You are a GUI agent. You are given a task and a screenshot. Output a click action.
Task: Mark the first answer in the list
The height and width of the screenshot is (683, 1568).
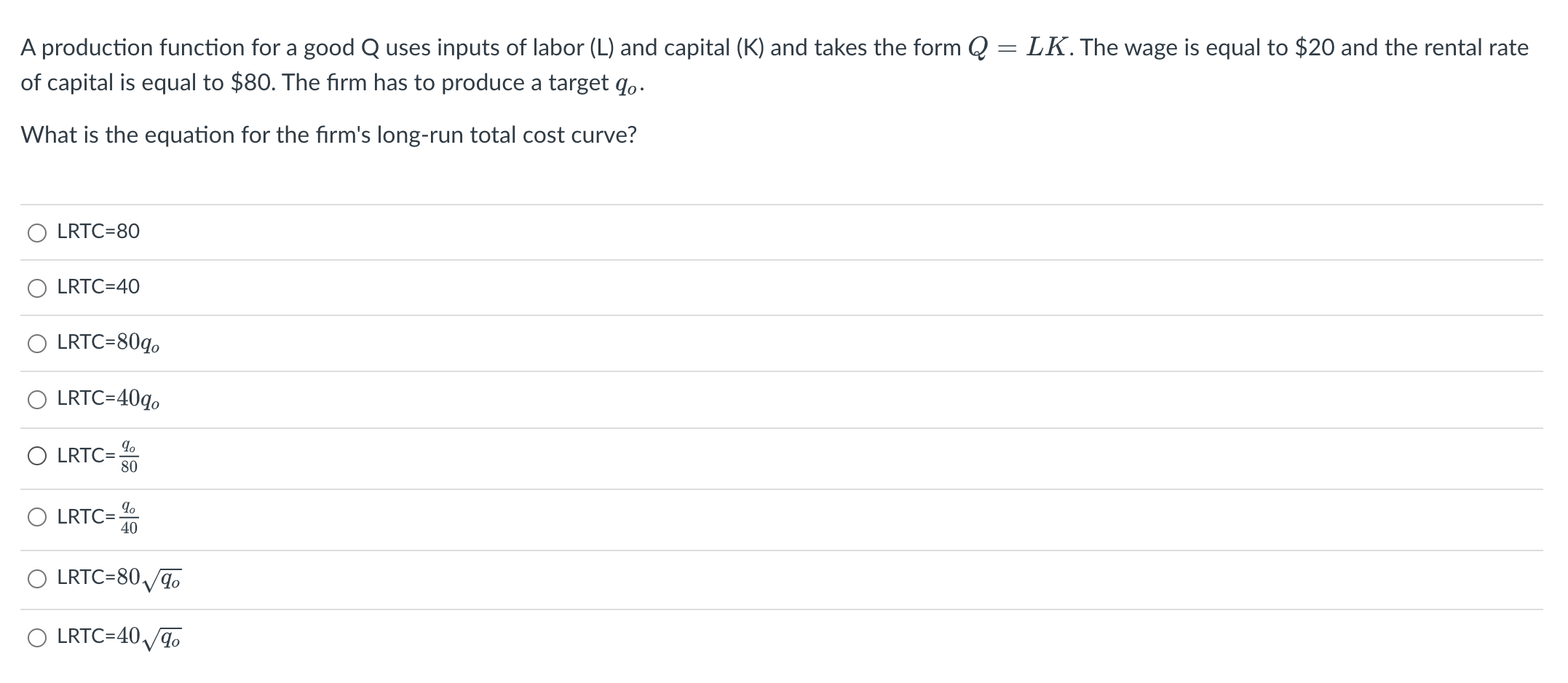tap(36, 232)
